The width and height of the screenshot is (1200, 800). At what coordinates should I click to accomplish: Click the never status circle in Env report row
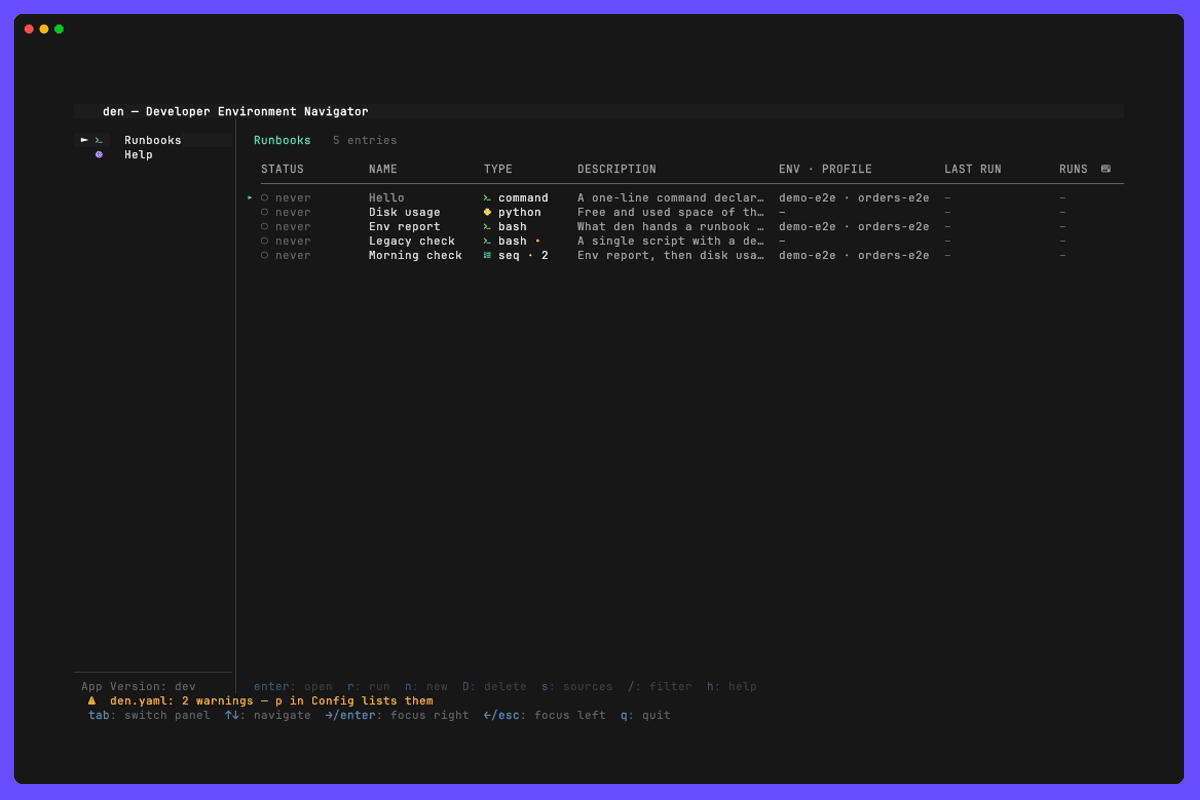point(265,227)
